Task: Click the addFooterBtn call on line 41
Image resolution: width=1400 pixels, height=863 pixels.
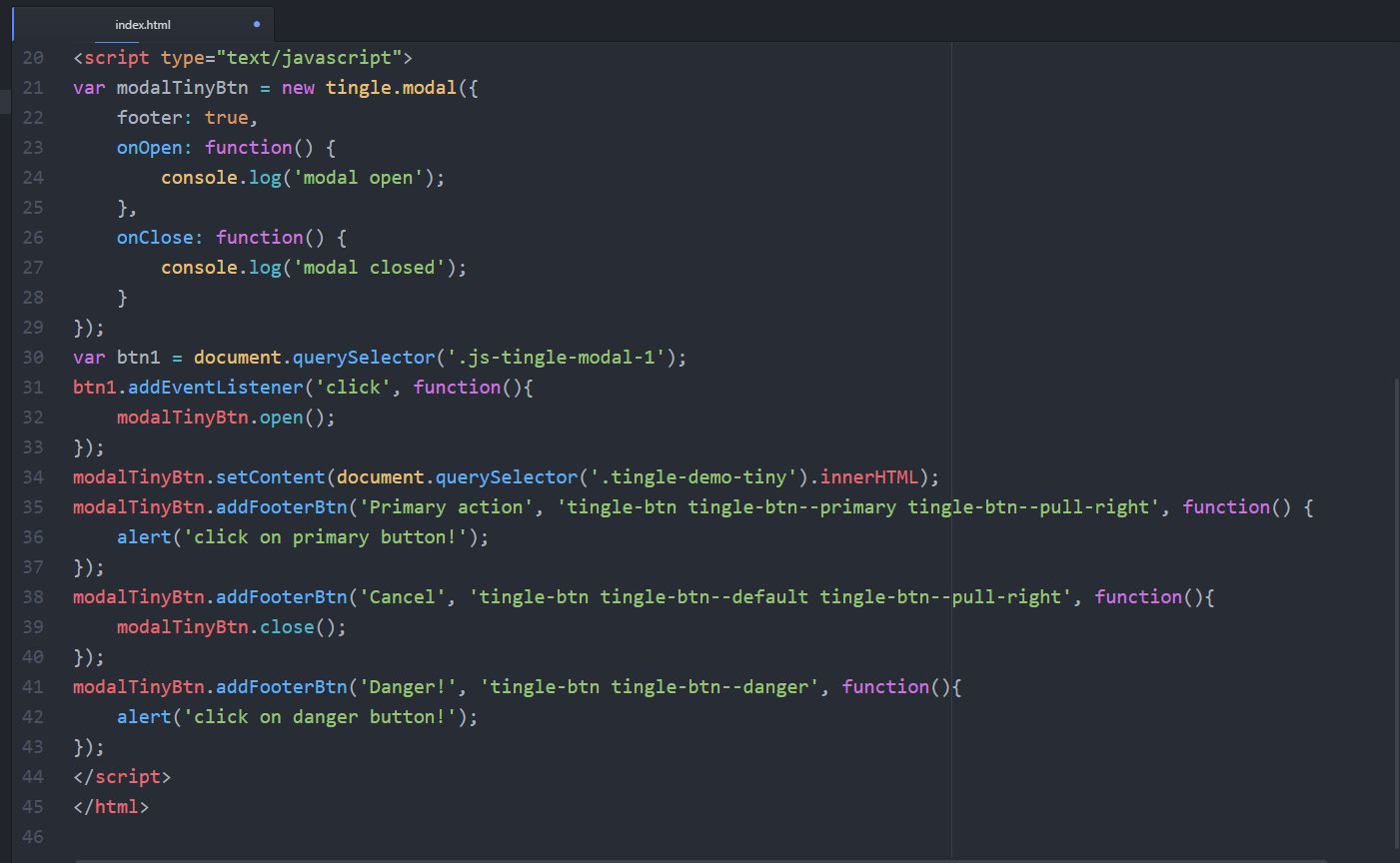Action: (x=281, y=687)
